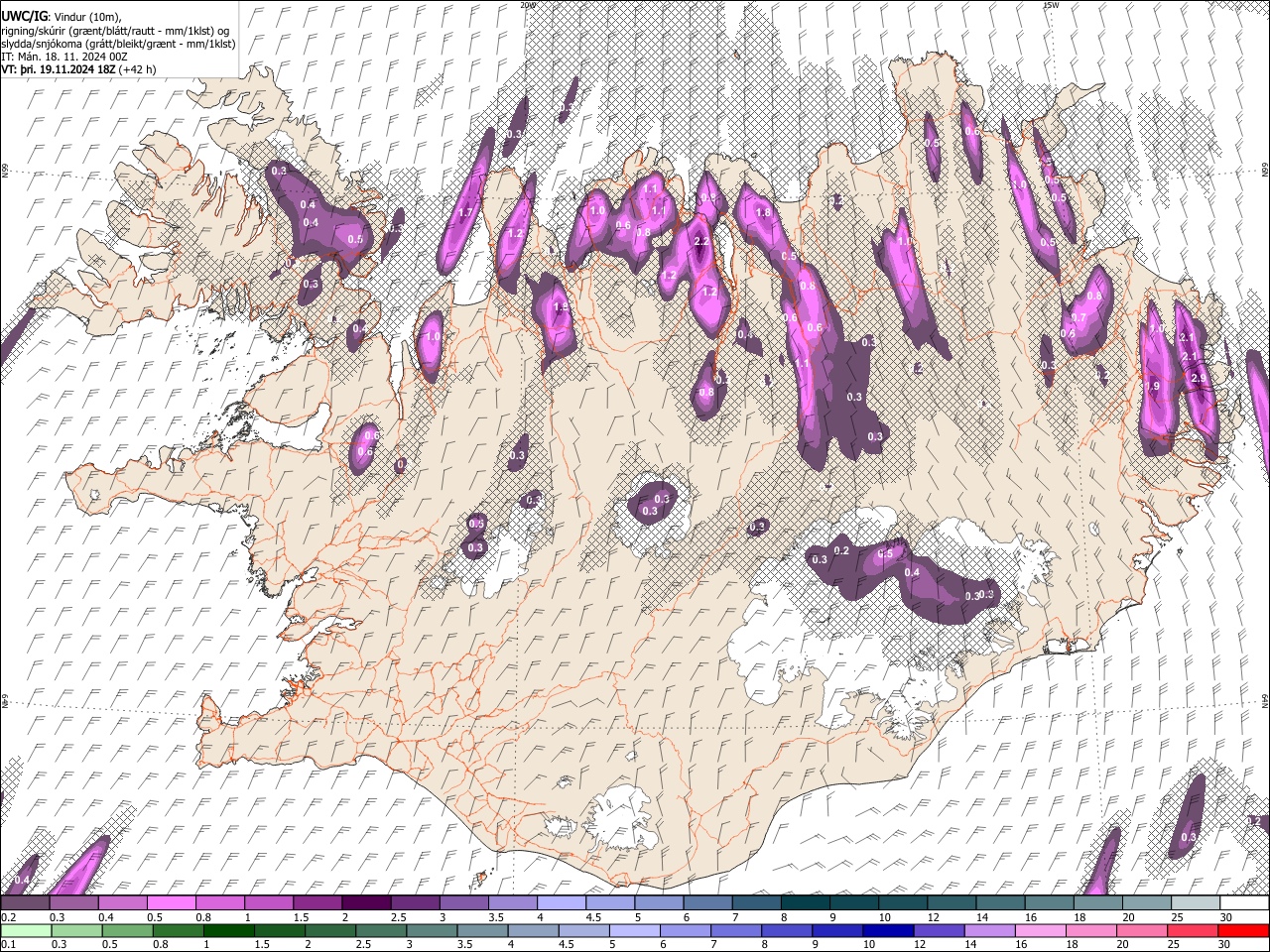The image size is (1270, 952).
Task: Click the snow legend swatch between 0.2 and 0.3
Action: (26, 902)
